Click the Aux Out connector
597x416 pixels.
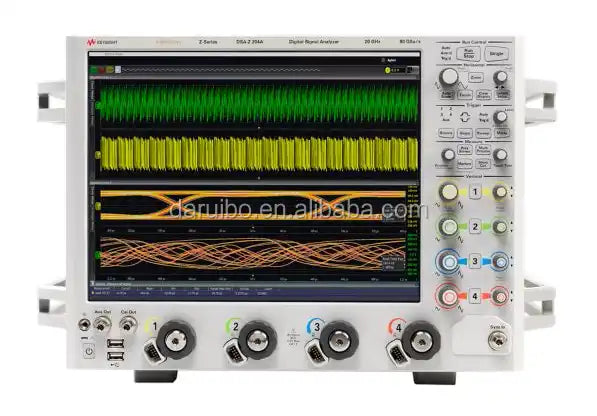[102, 325]
